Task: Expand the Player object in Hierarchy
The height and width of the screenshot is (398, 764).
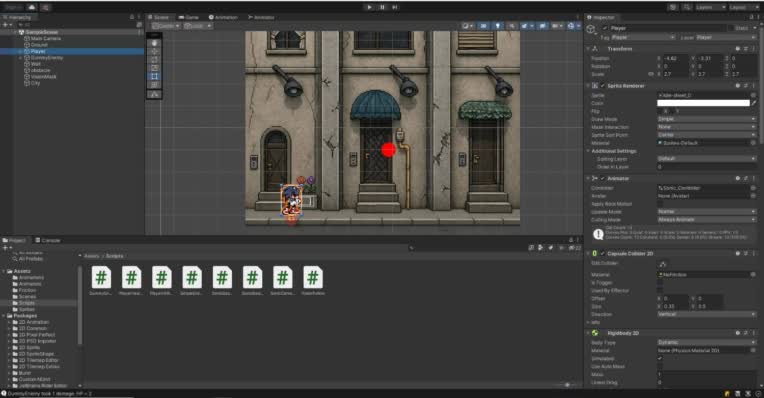Action: click(x=20, y=51)
